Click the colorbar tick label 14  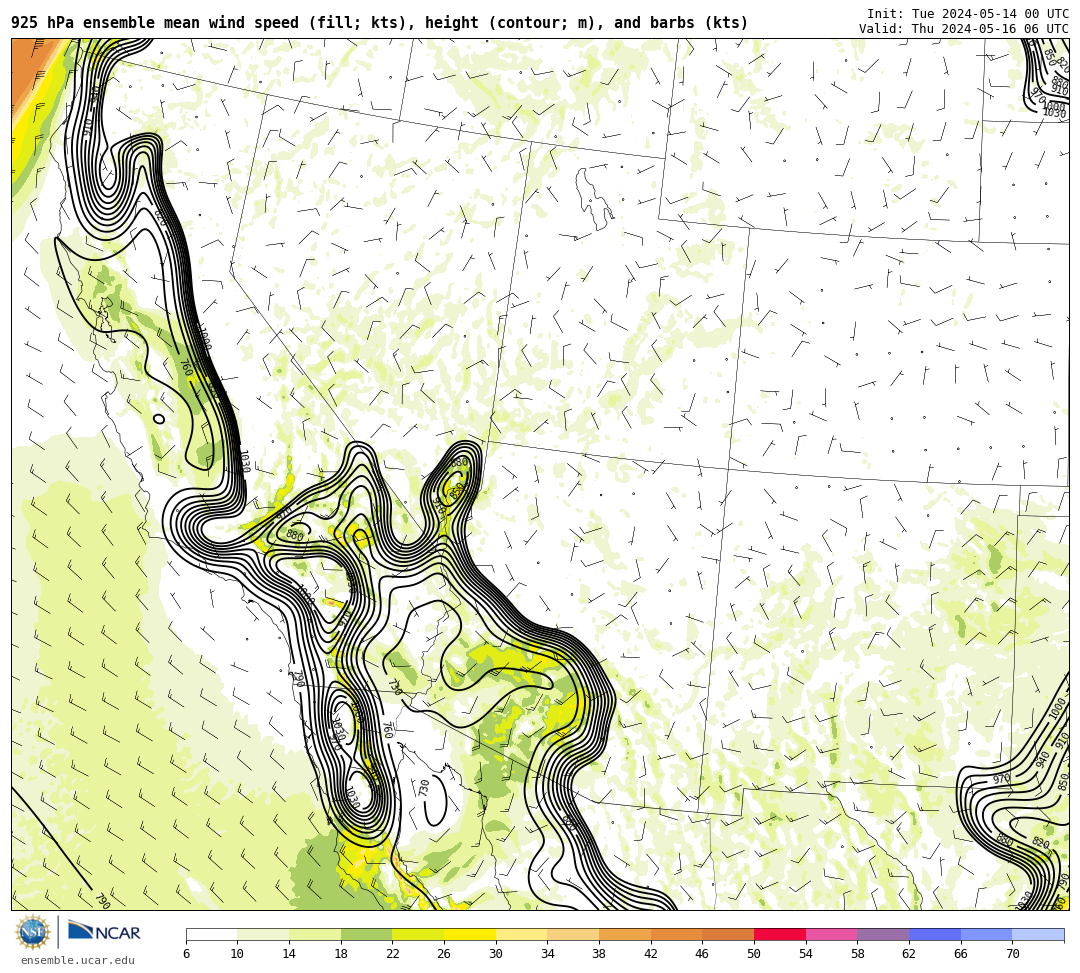[289, 954]
